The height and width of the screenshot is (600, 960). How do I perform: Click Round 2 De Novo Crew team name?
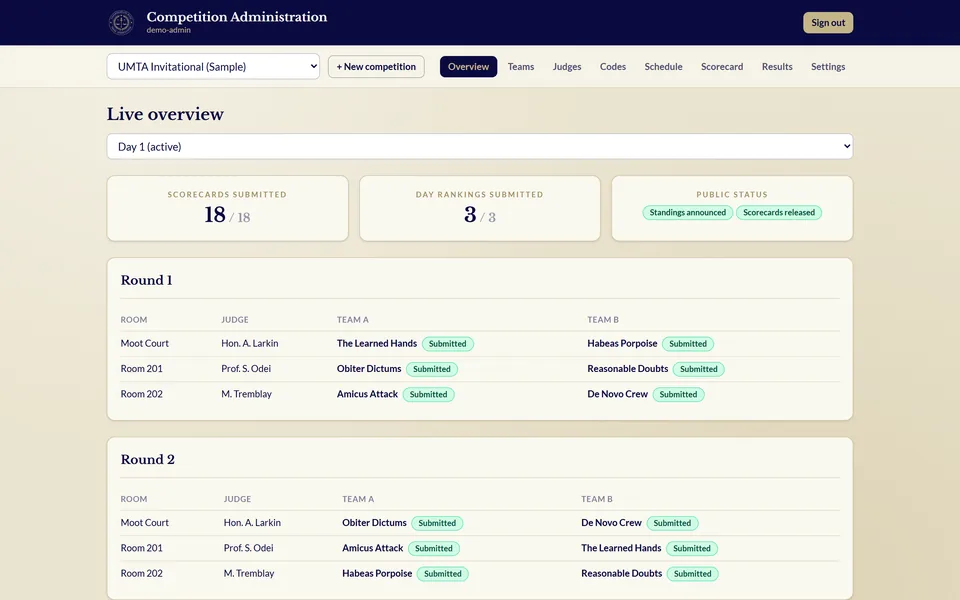point(611,523)
